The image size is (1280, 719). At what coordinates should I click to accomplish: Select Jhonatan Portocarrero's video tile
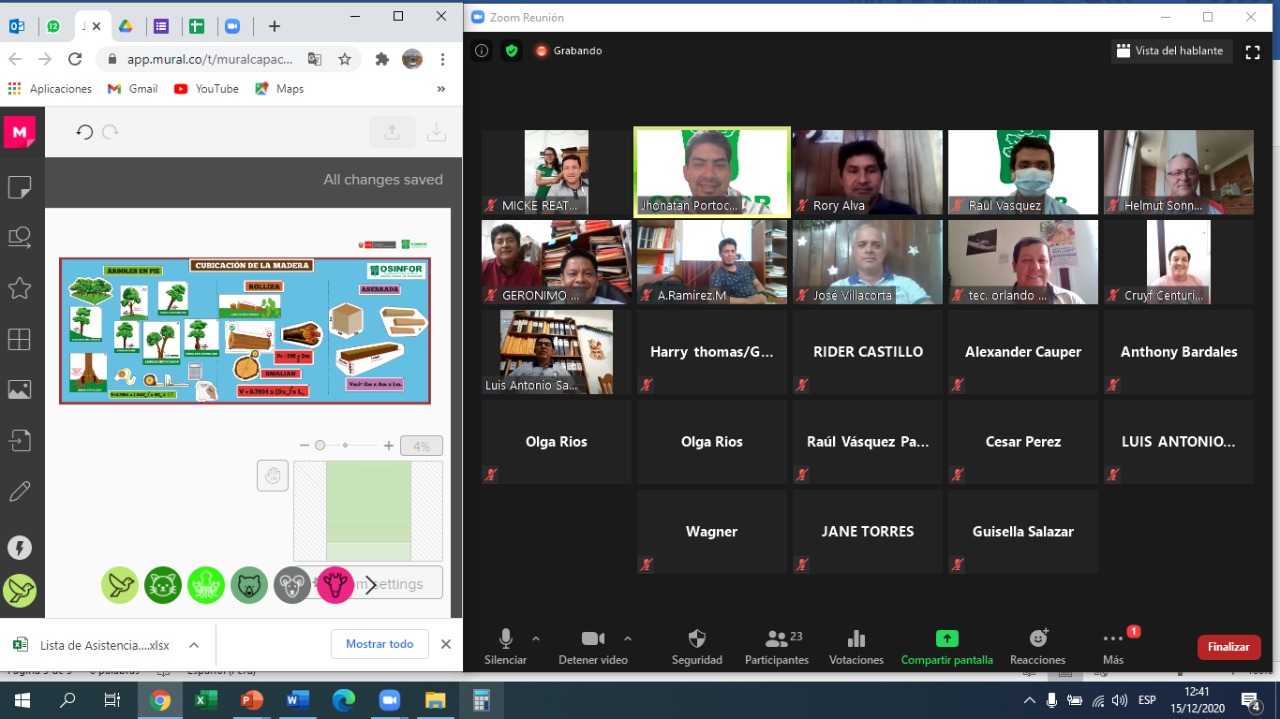pos(712,172)
